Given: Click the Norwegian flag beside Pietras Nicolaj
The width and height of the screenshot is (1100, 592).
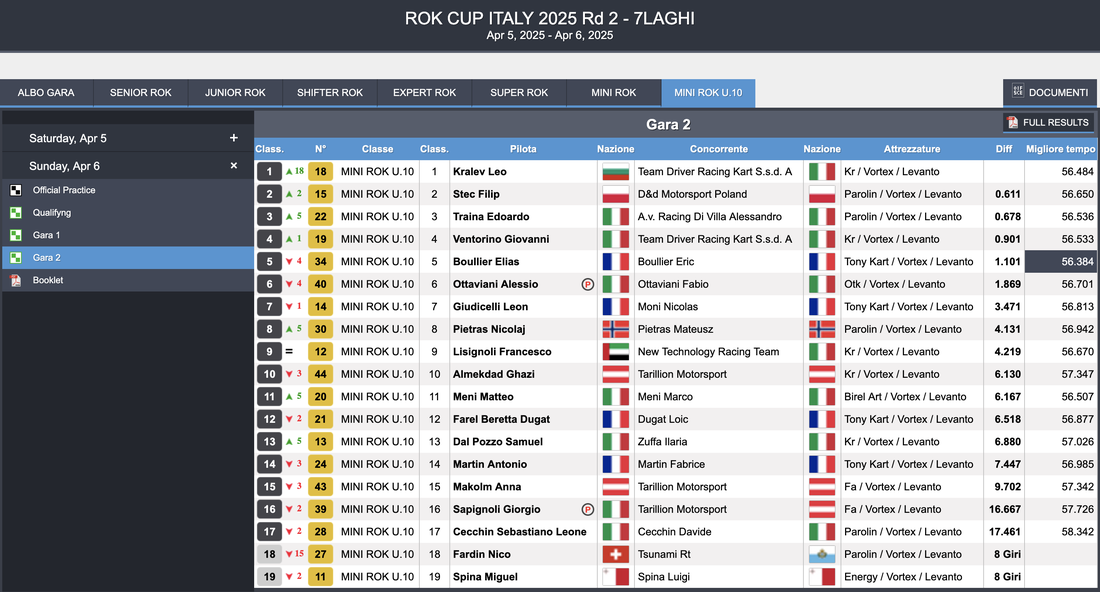Looking at the screenshot, I should (x=615, y=329).
